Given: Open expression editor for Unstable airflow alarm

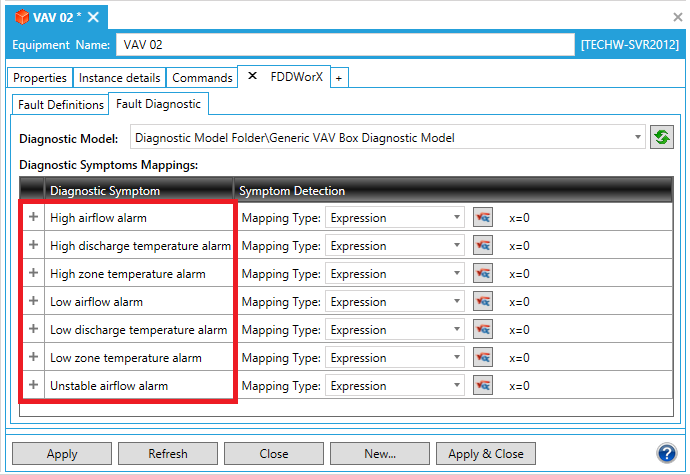Looking at the screenshot, I should pos(484,386).
